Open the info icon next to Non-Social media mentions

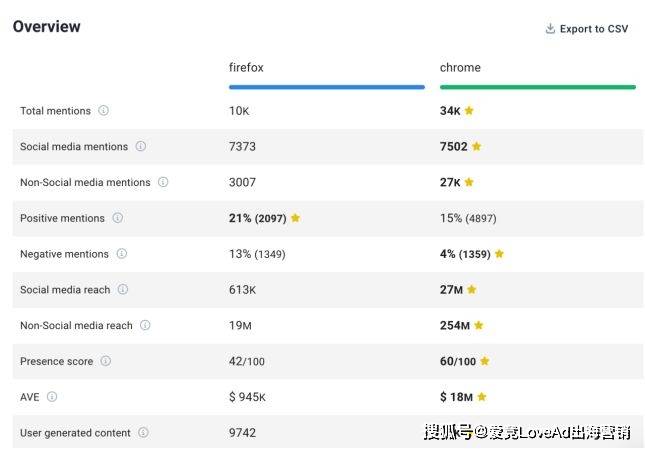click(x=163, y=182)
